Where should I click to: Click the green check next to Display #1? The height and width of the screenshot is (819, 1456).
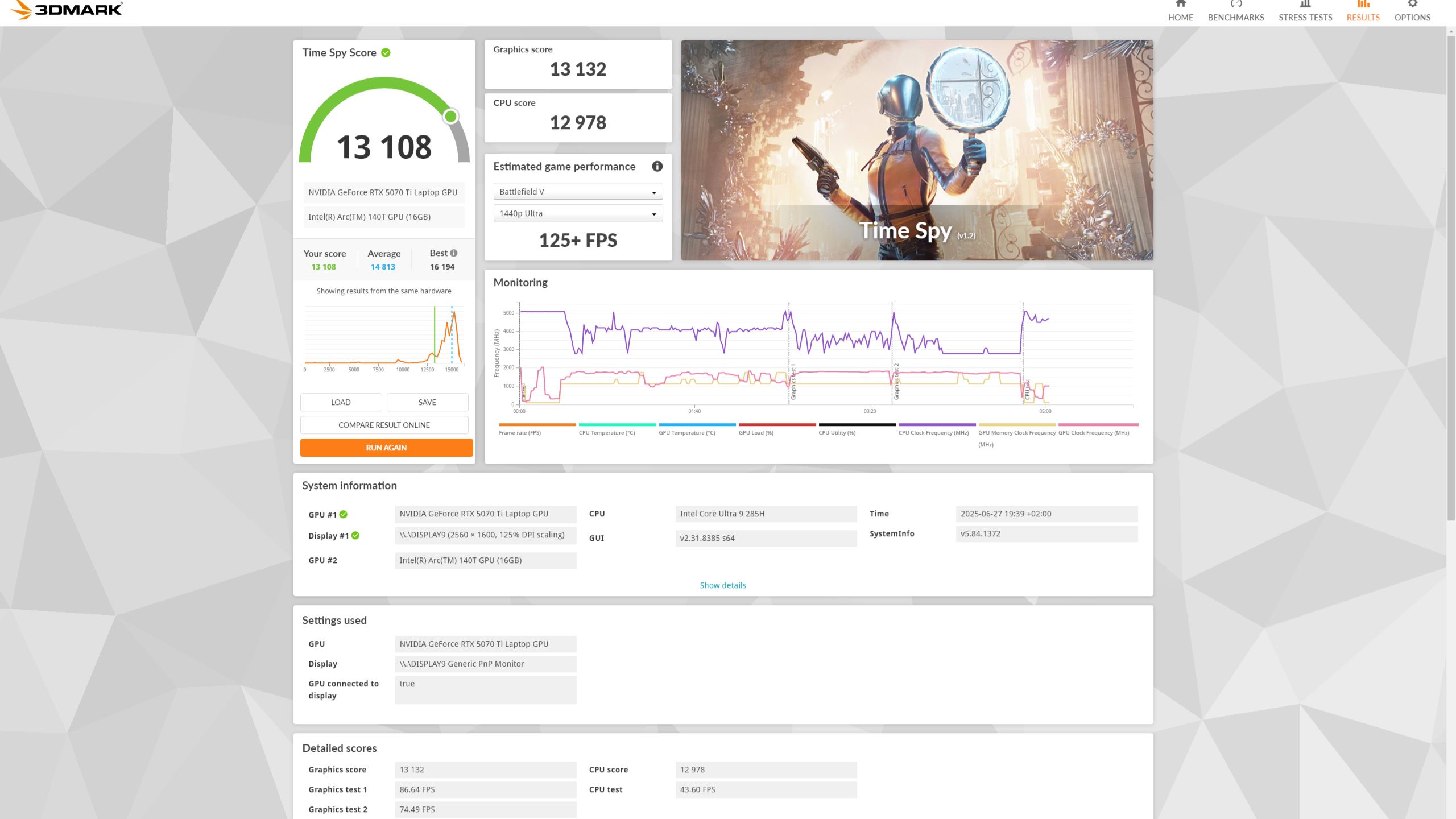click(355, 535)
